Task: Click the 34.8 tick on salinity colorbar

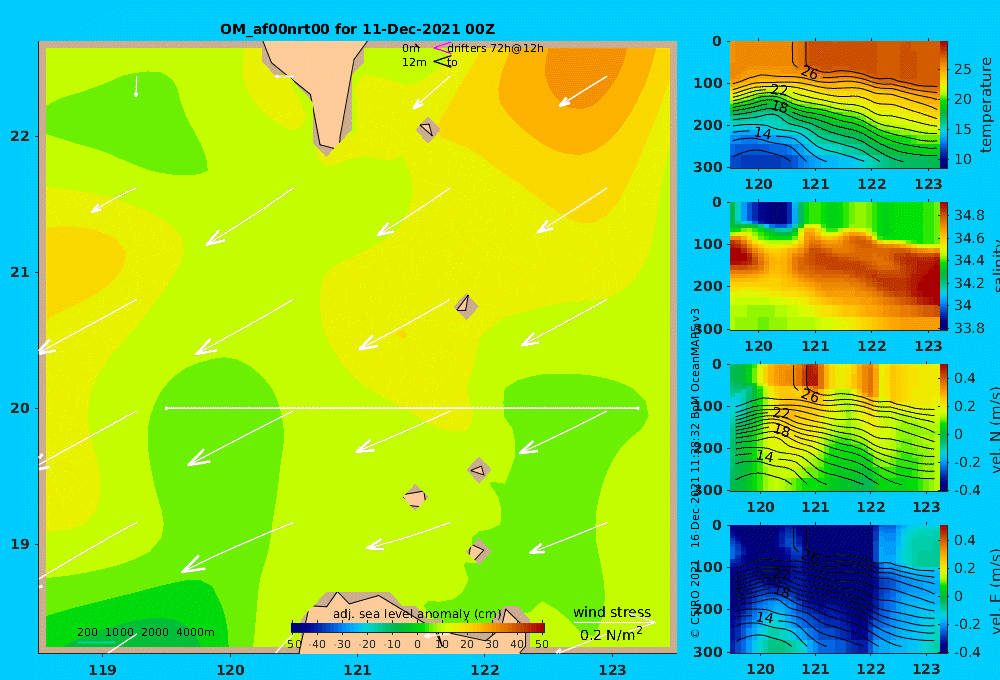Action: click(969, 215)
